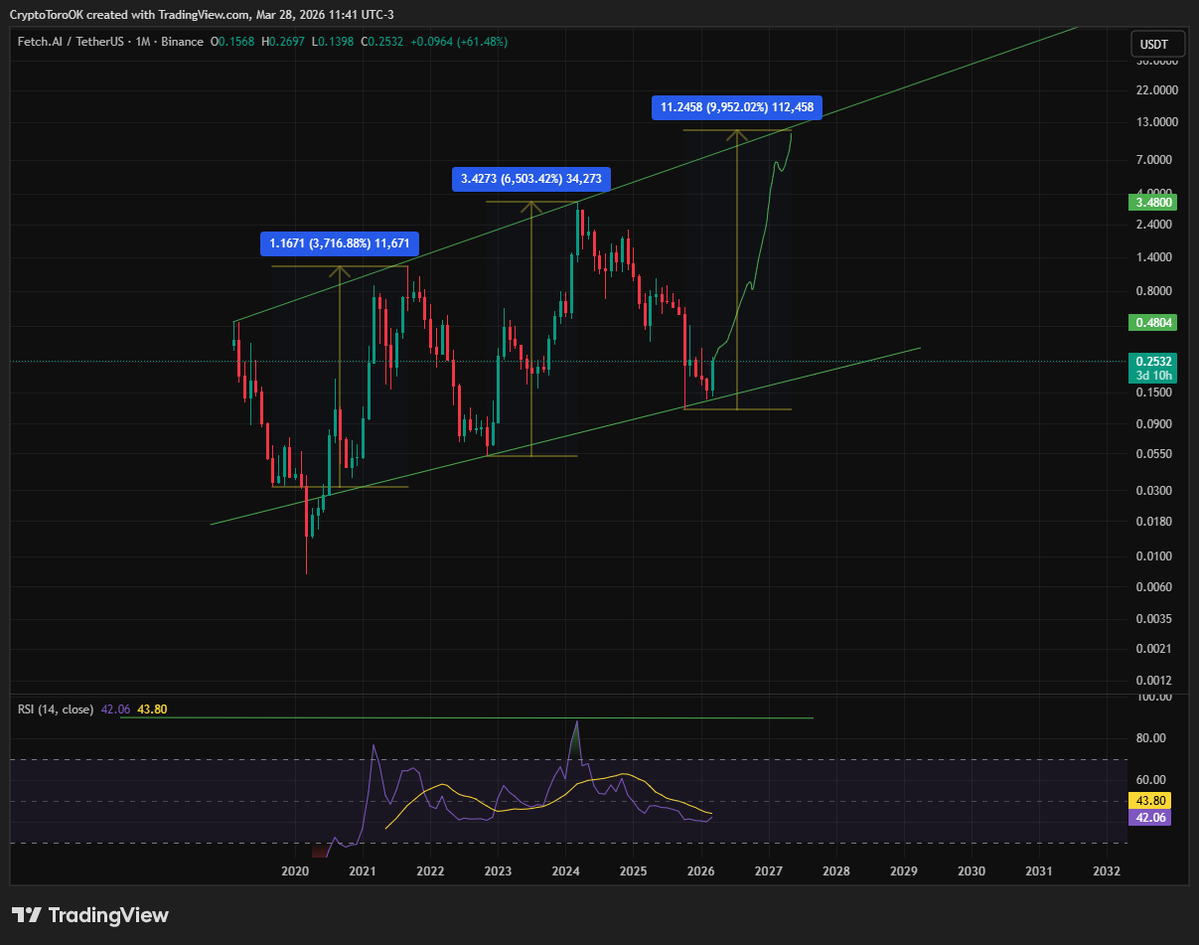Select 2026 on the time axis
This screenshot has height=945, width=1199.
[701, 871]
